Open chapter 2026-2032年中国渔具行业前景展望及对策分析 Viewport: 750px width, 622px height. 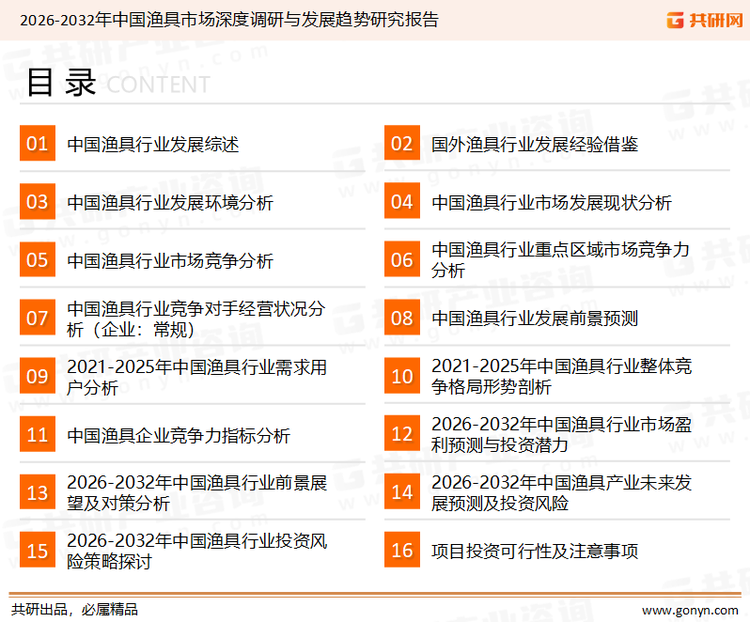click(197, 493)
